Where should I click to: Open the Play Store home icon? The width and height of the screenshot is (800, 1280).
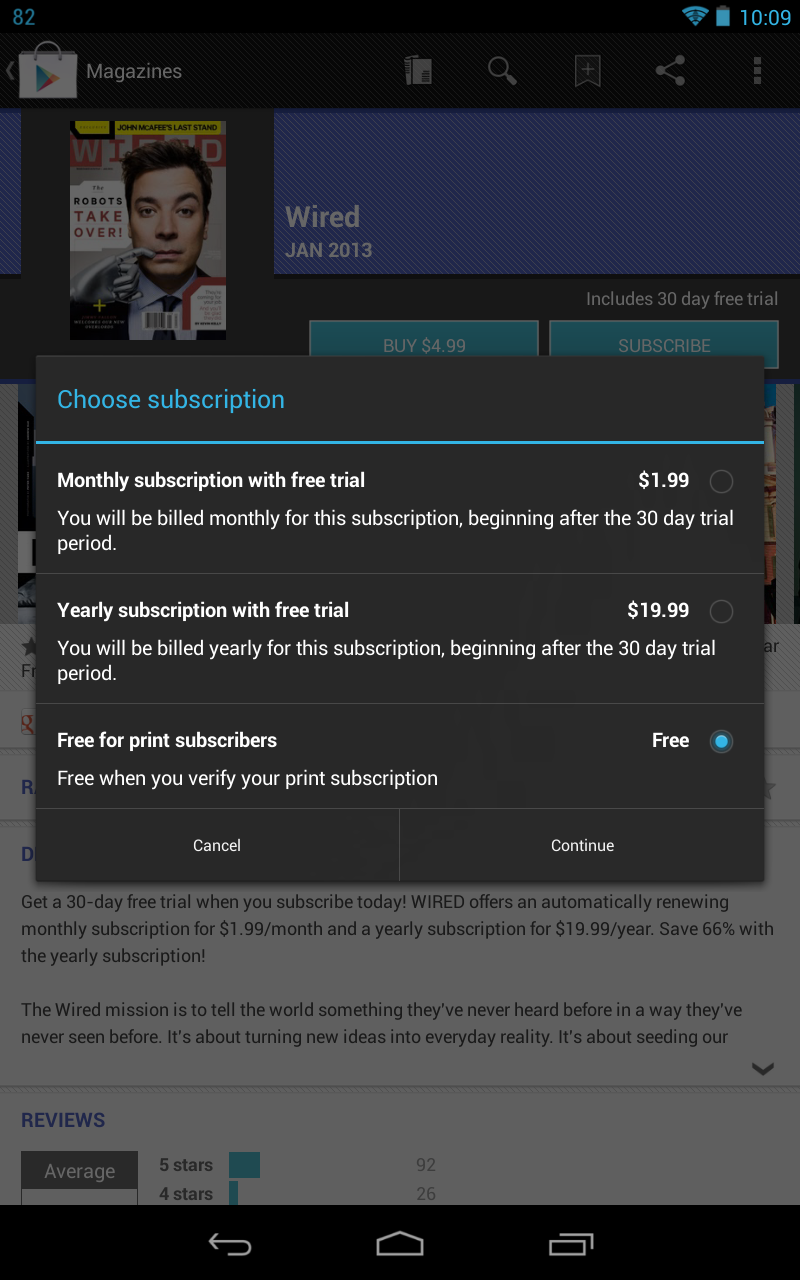47,70
